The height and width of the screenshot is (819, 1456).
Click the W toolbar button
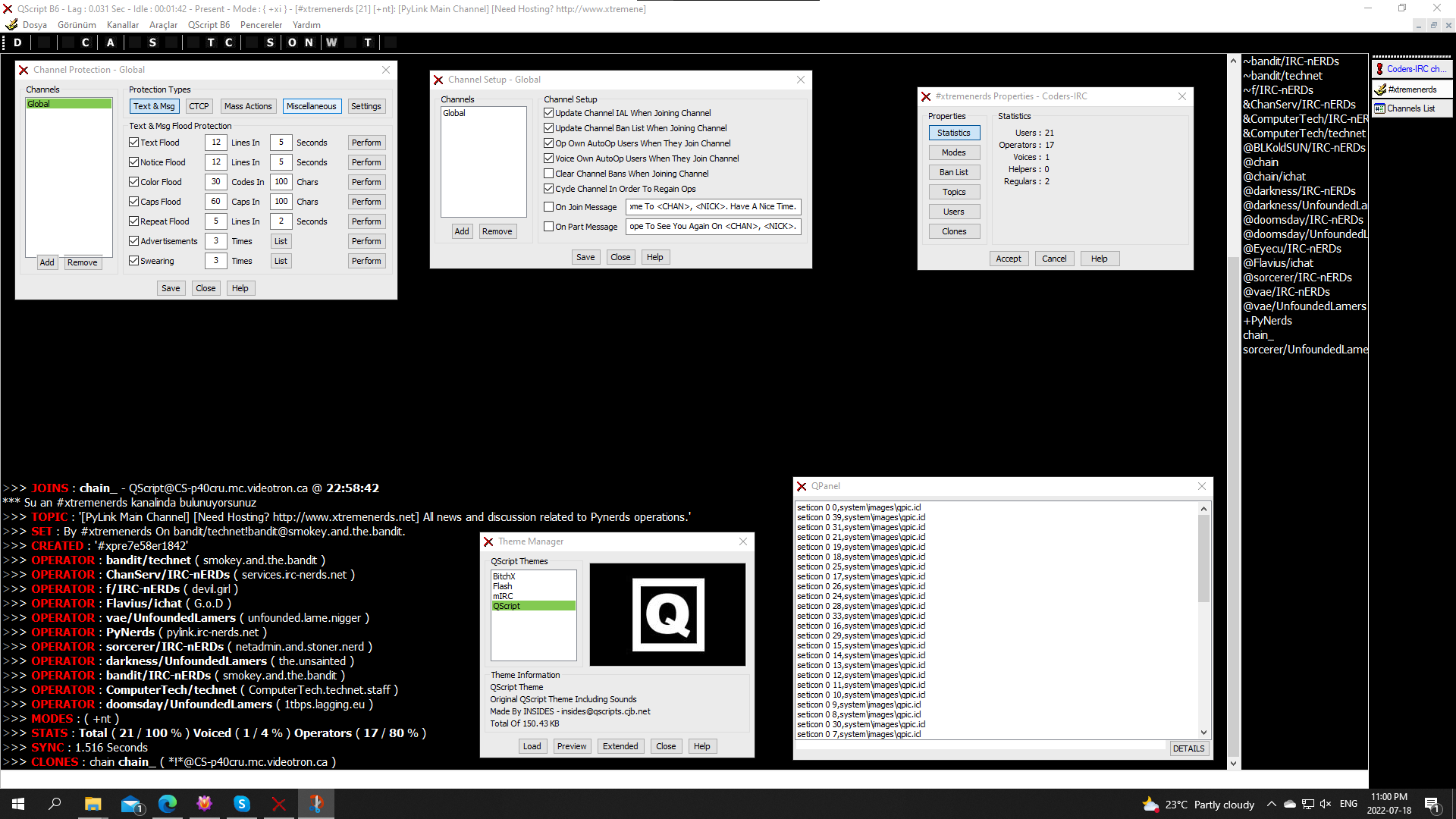331,42
